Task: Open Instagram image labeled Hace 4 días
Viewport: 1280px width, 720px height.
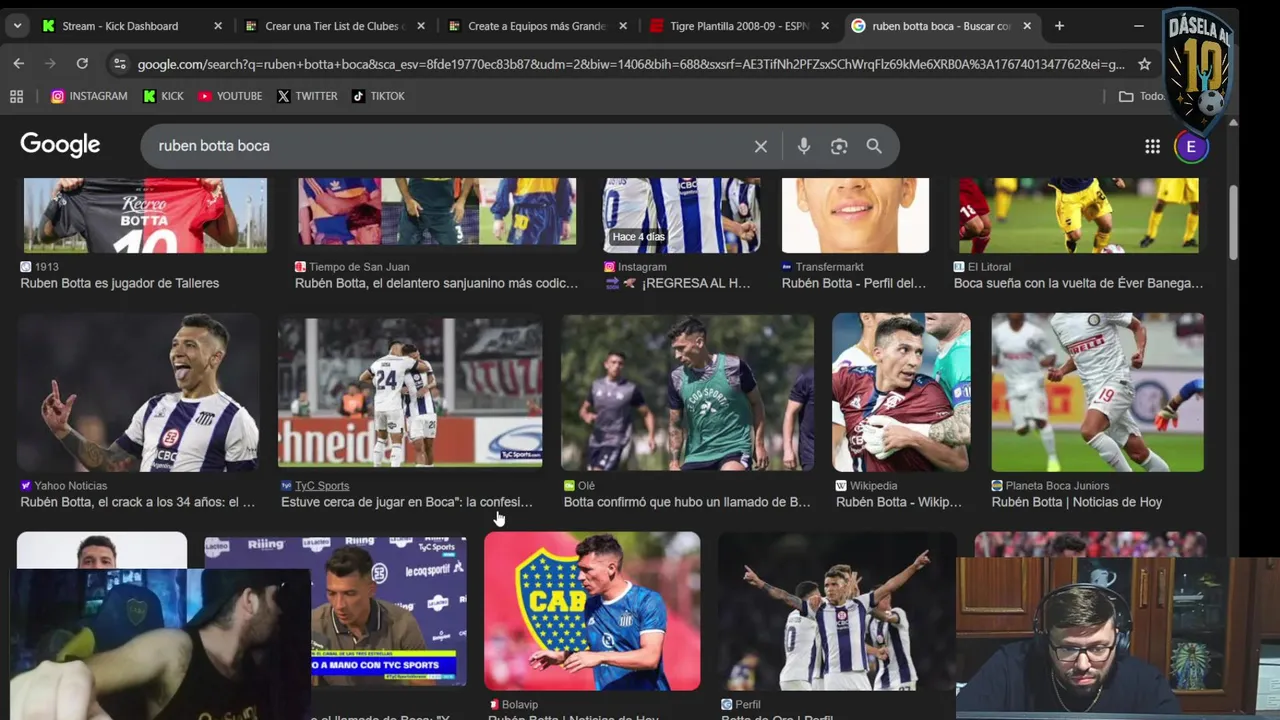Action: click(x=681, y=215)
